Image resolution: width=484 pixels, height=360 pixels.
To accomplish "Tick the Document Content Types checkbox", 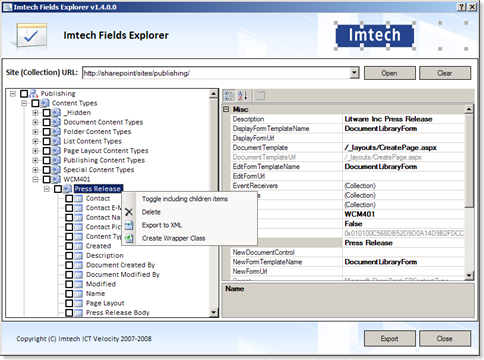I will click(47, 122).
